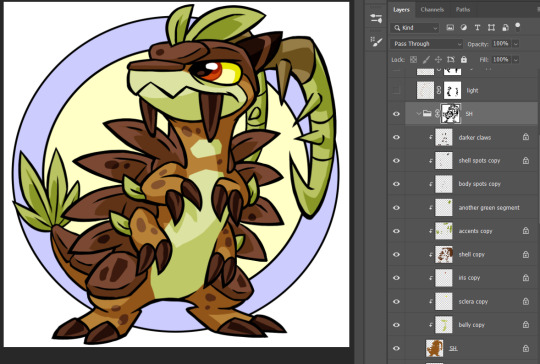Filter layers by smart objects icon

505,28
